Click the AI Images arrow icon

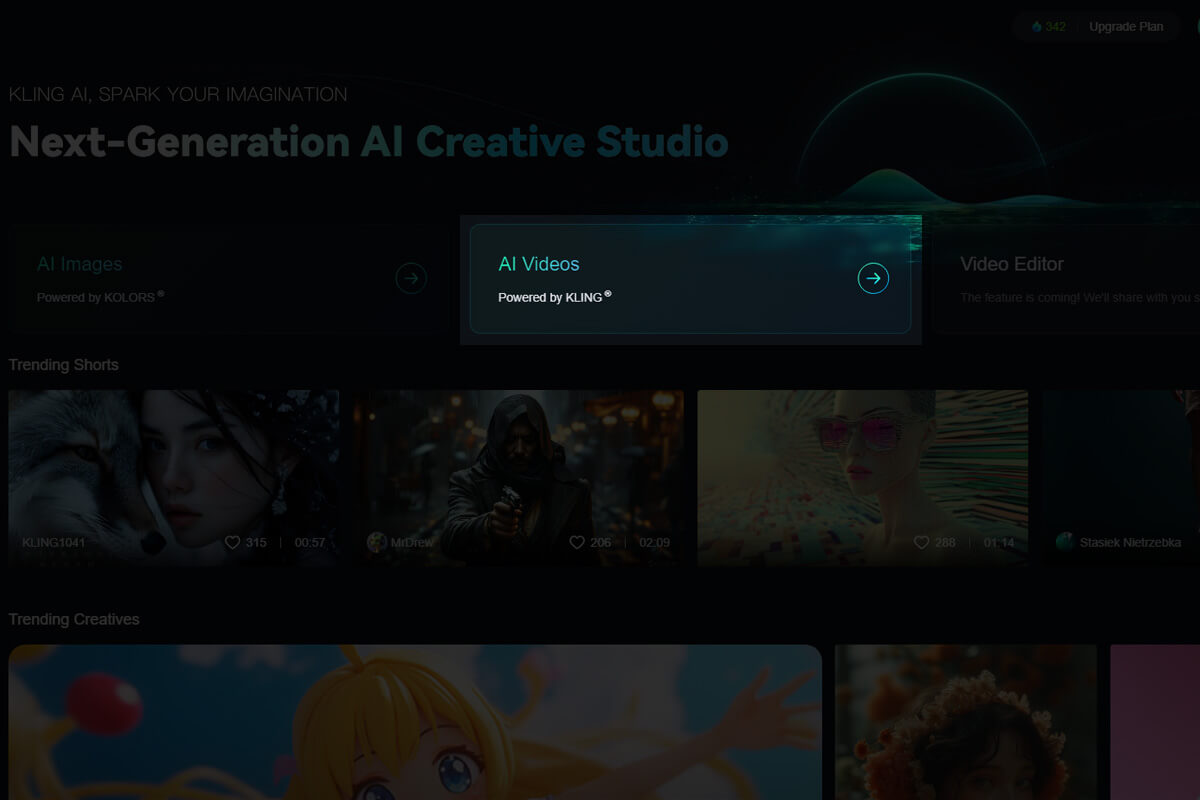click(x=411, y=278)
